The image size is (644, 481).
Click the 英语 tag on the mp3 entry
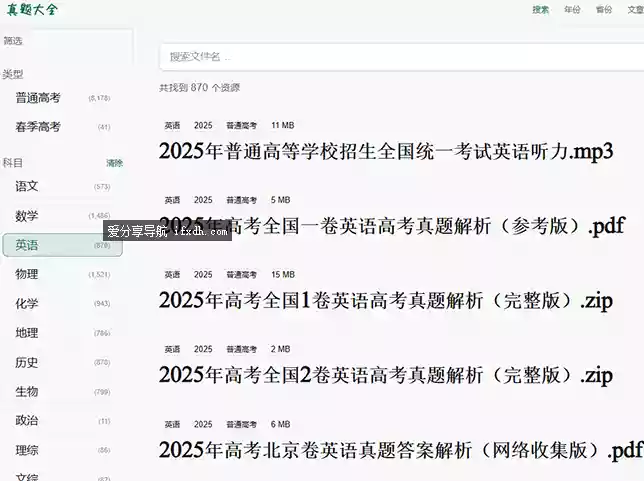[x=172, y=125]
